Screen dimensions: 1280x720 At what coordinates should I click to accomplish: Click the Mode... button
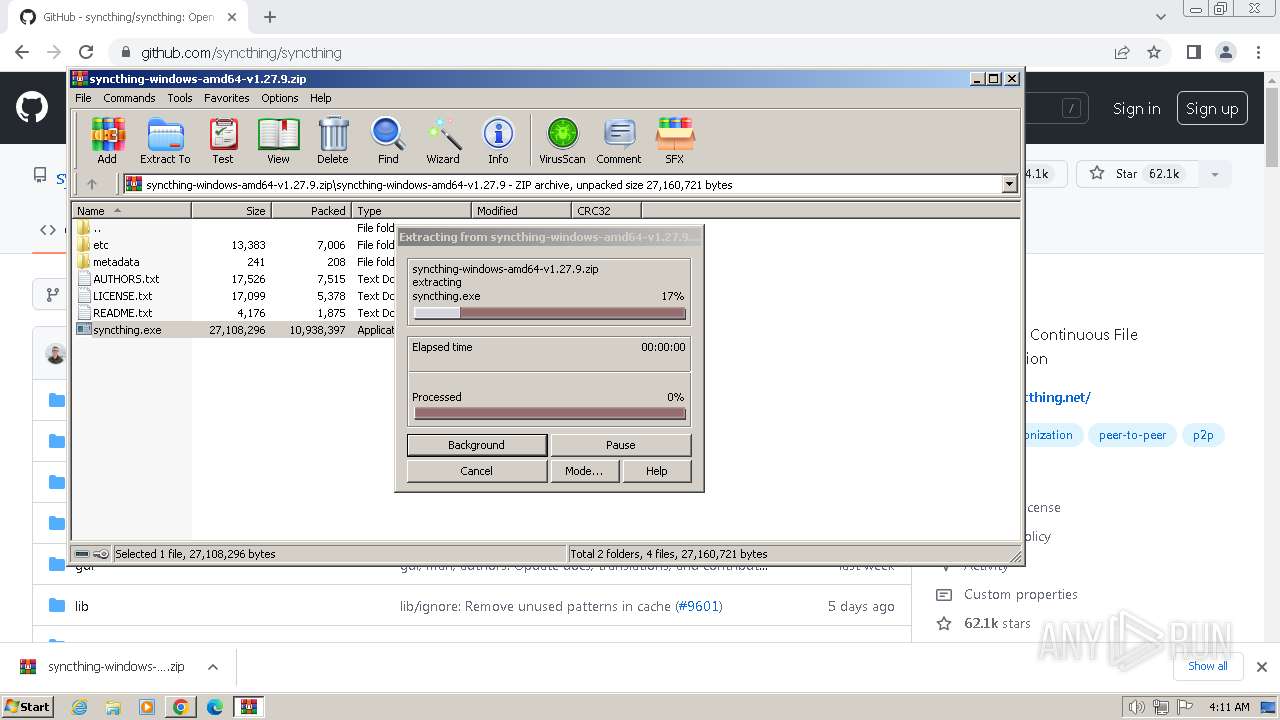584,471
